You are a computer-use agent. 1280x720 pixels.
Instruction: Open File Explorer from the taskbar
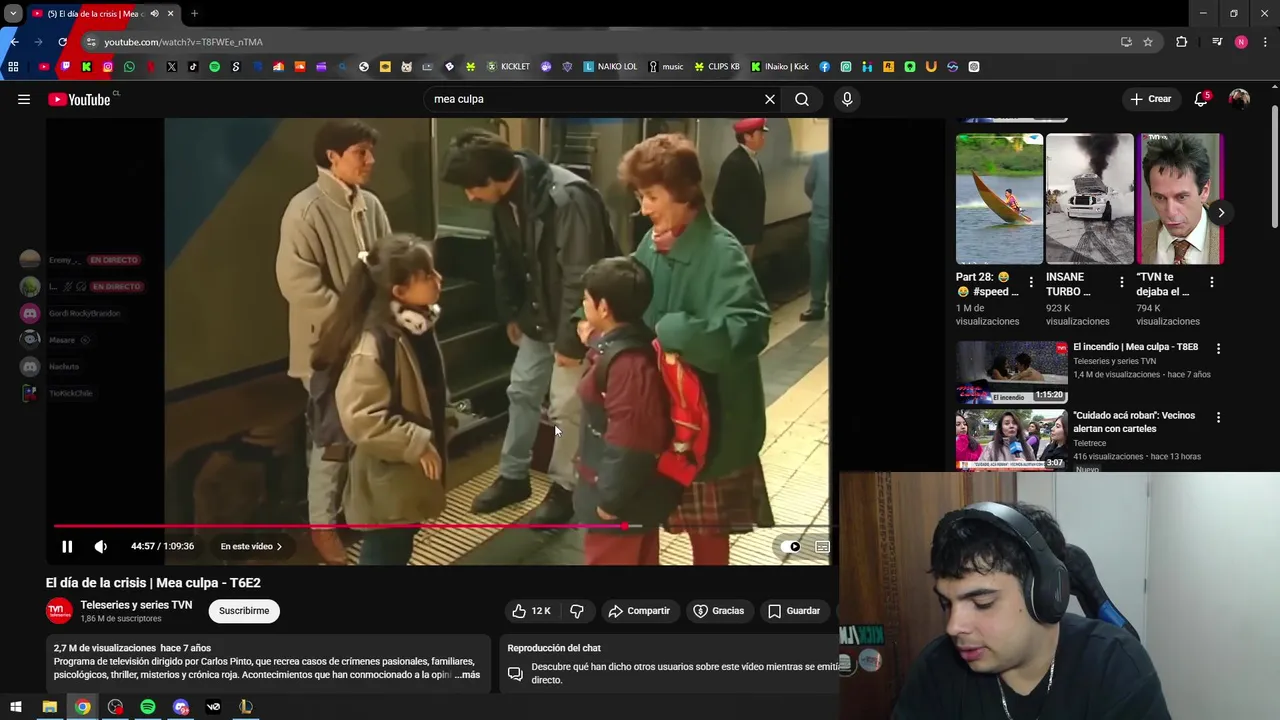(x=49, y=707)
